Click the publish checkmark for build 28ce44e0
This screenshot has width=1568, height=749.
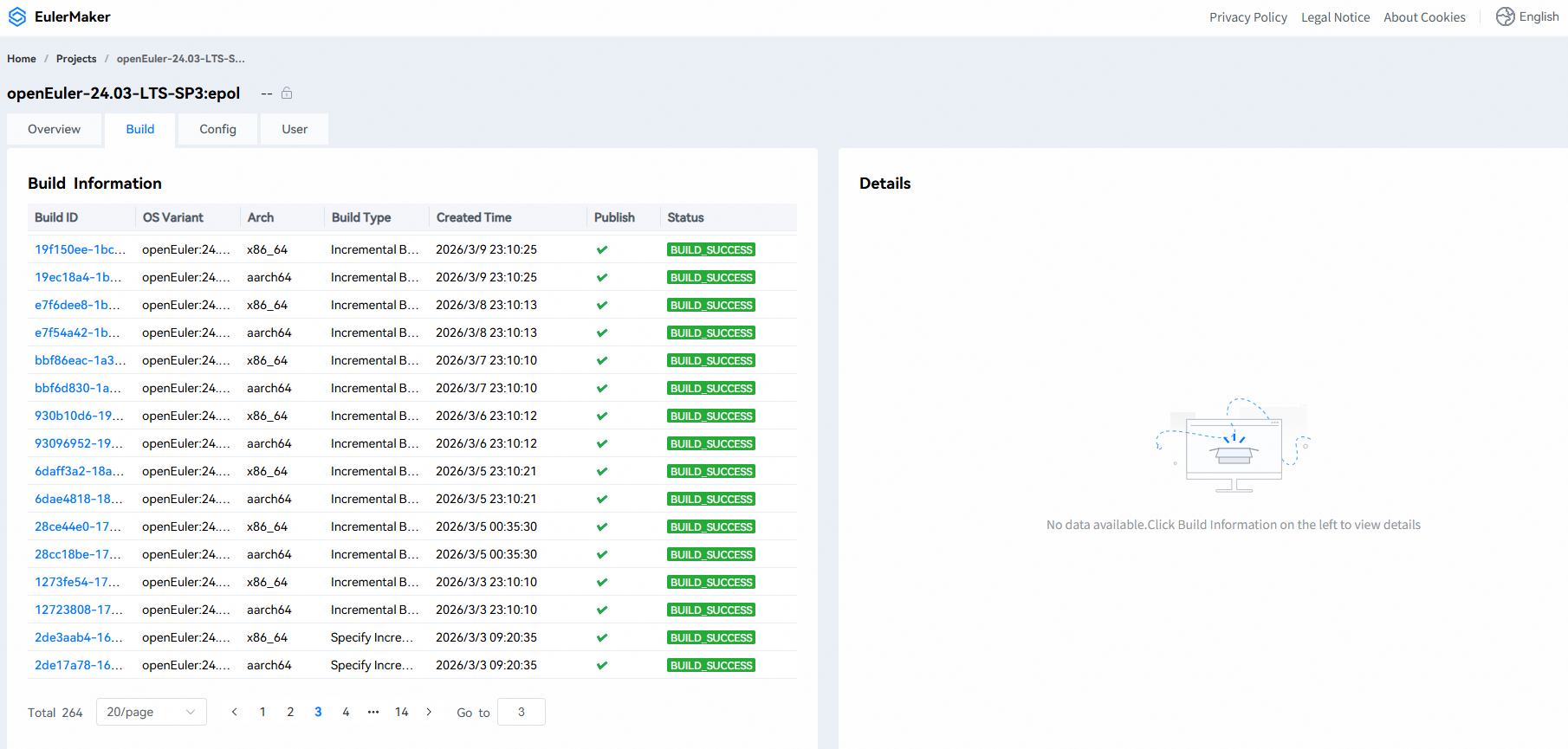tap(602, 526)
